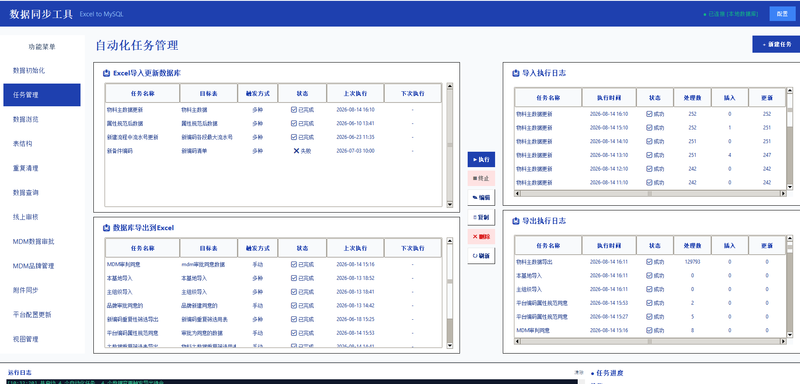This screenshot has width=800, height=384.
Task: Click success icon in import log 2026-08-14 15:10 row
Action: (x=649, y=128)
